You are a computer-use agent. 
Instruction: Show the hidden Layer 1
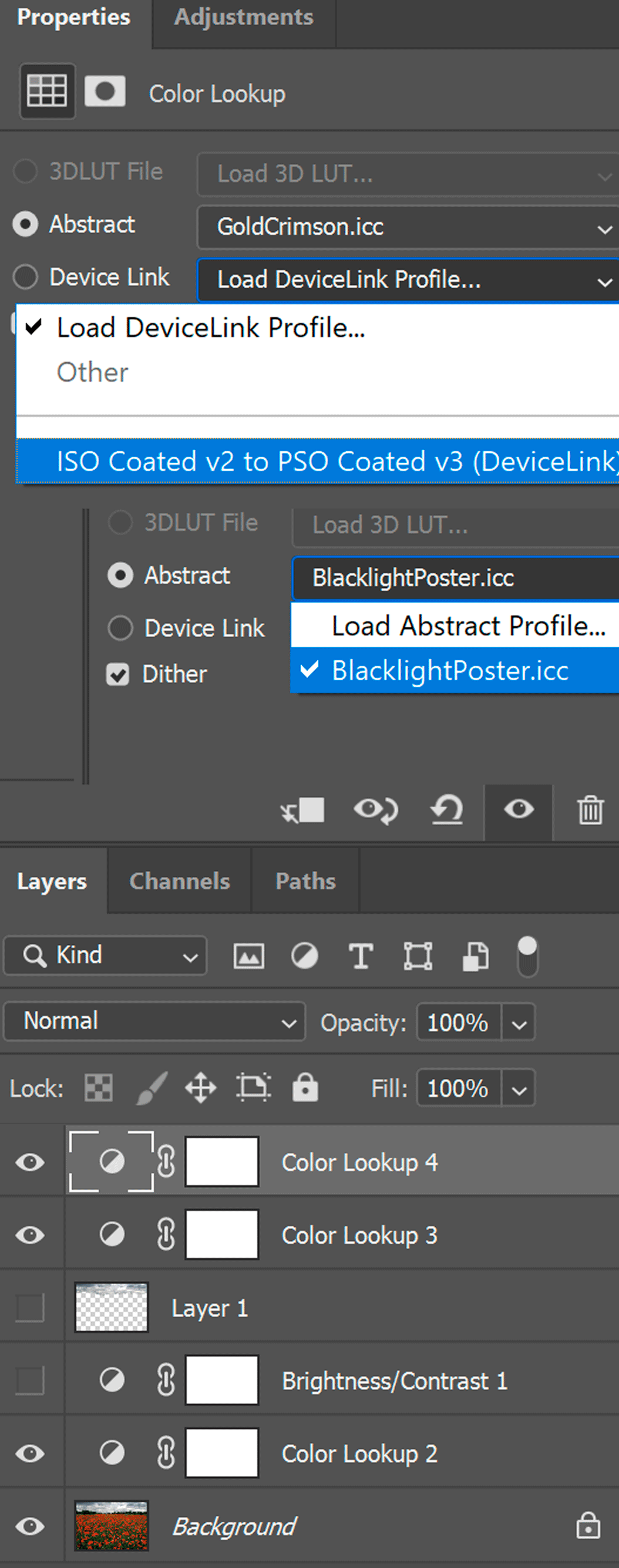pyautogui.click(x=30, y=1307)
